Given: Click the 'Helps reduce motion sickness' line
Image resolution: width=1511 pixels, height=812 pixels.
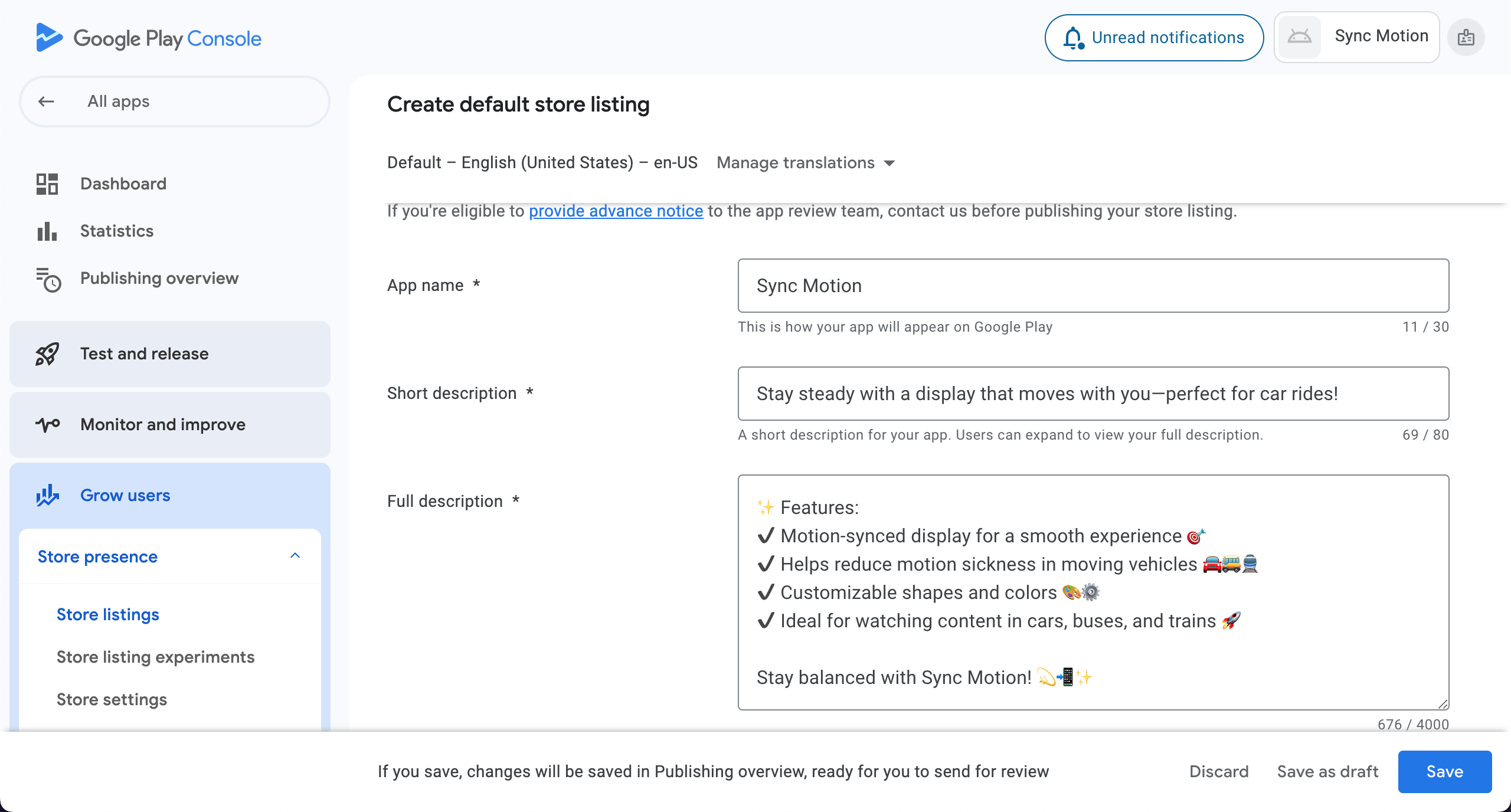Looking at the screenshot, I should [1008, 564].
